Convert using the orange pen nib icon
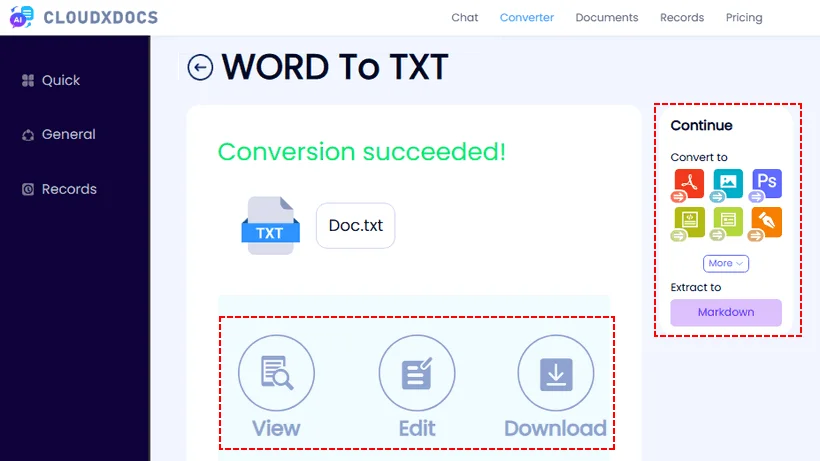This screenshot has width=820, height=461. click(766, 223)
